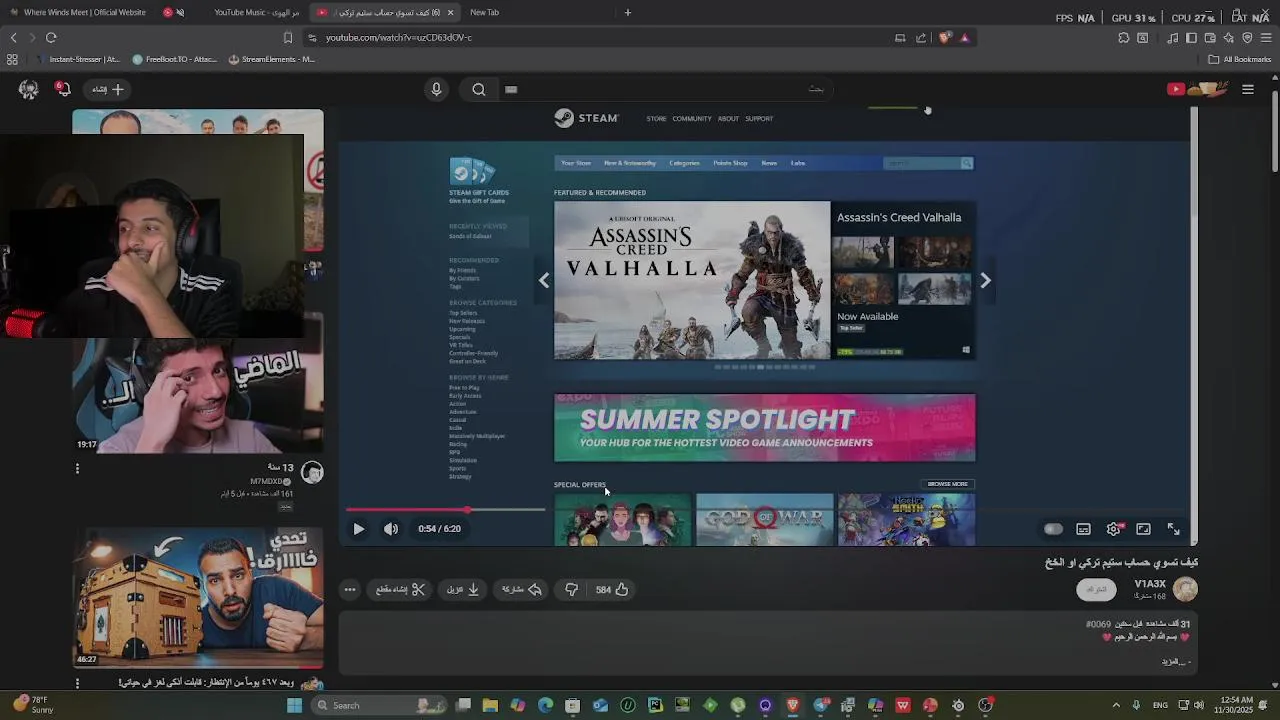Like the video with 584 likes
The width and height of the screenshot is (1280, 720).
pyautogui.click(x=612, y=590)
